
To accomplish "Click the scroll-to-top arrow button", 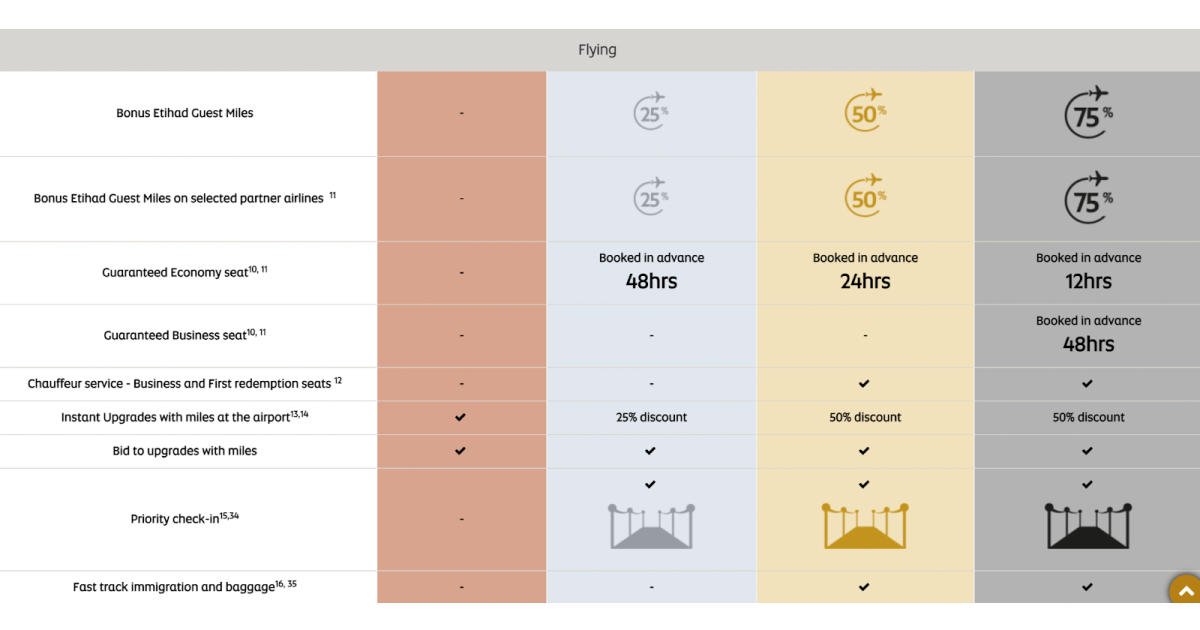I will 1186,590.
